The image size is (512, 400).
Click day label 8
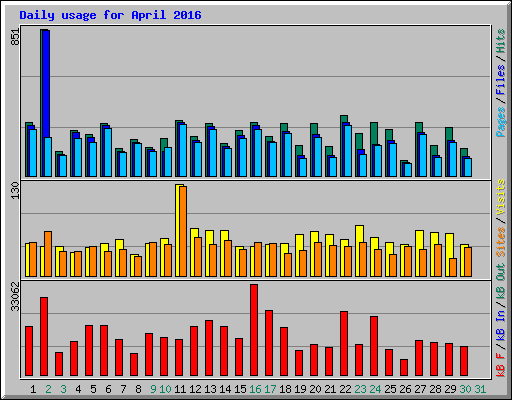(x=138, y=389)
